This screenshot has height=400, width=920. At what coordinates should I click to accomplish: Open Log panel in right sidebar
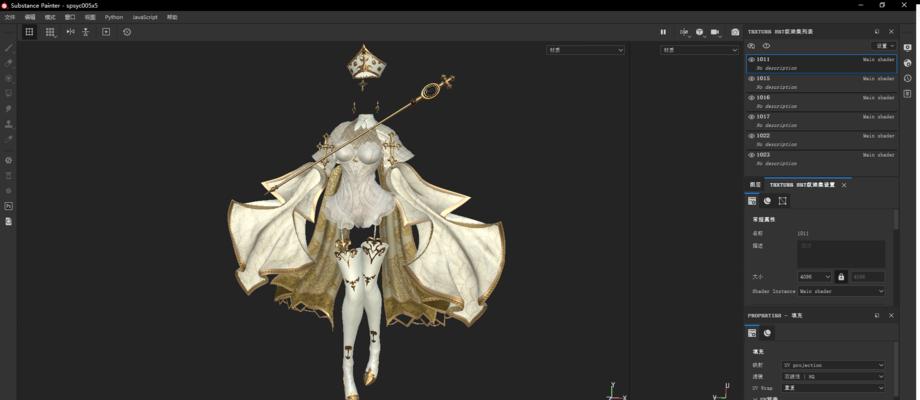click(908, 93)
